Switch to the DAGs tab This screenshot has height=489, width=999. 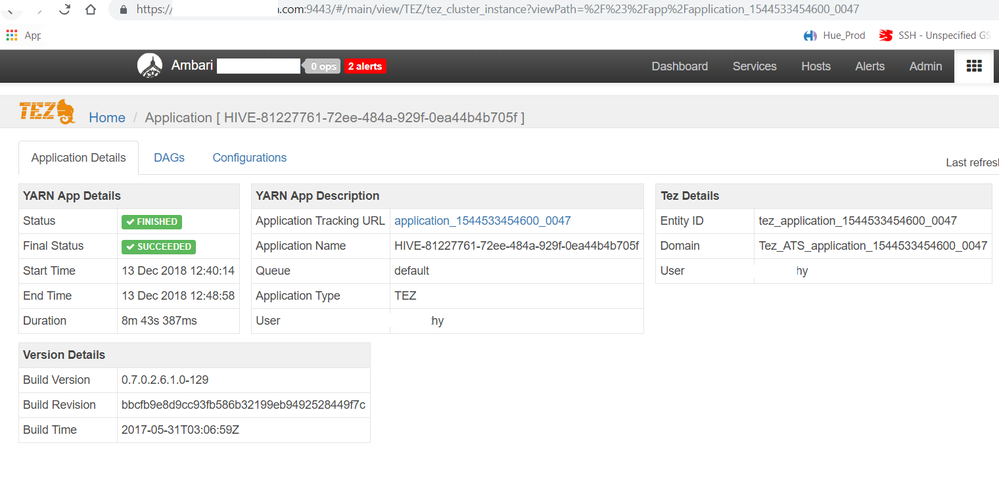coord(169,158)
